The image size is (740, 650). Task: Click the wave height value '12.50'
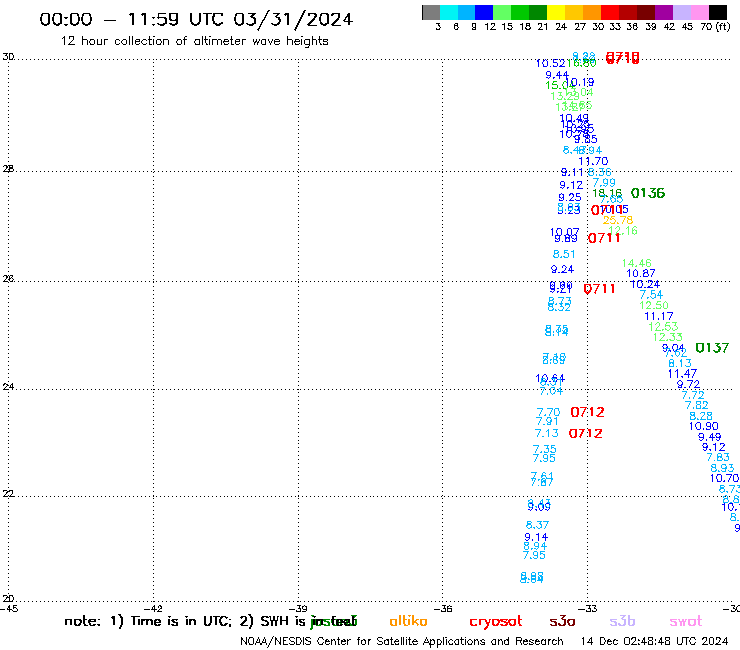tap(654, 305)
